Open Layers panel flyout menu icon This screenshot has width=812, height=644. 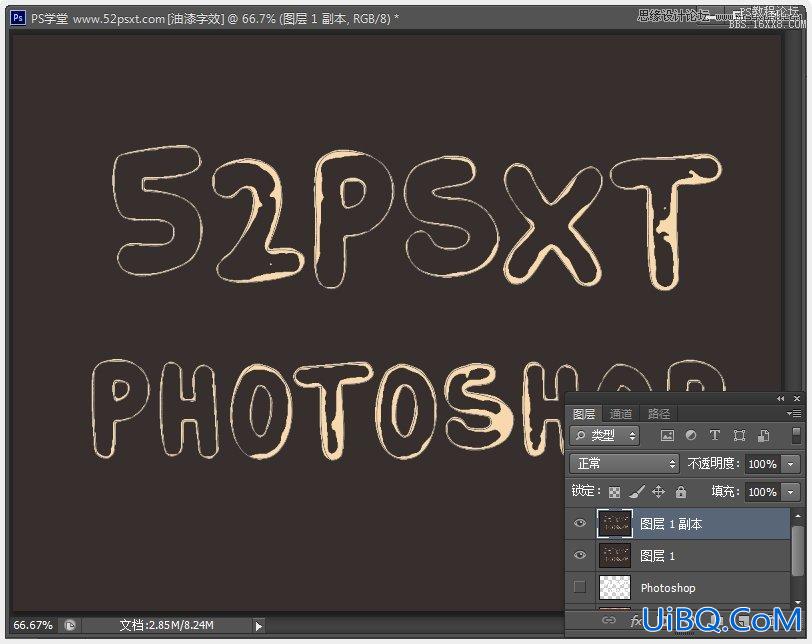point(793,413)
